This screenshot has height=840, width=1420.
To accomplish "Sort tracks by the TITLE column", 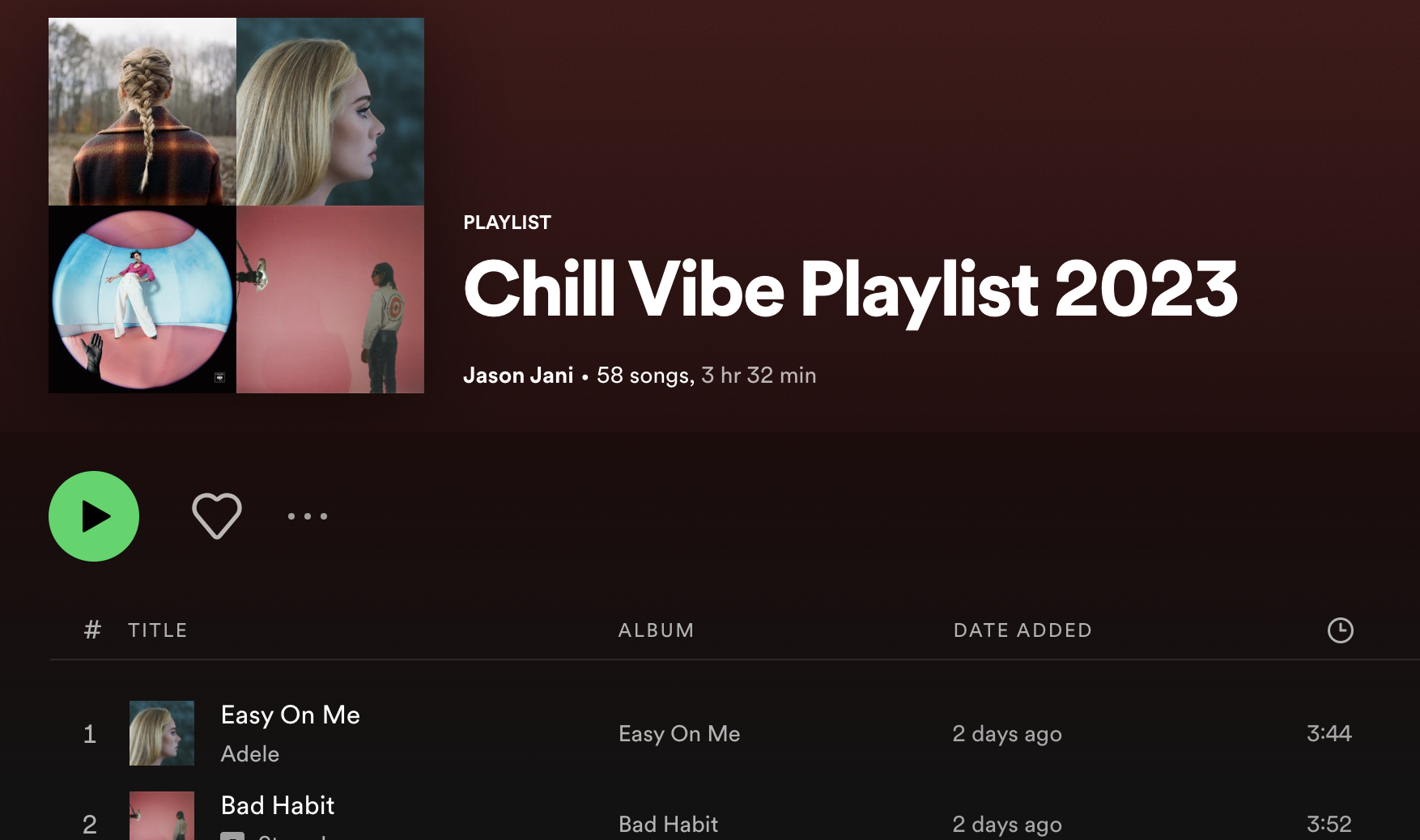I will click(158, 630).
